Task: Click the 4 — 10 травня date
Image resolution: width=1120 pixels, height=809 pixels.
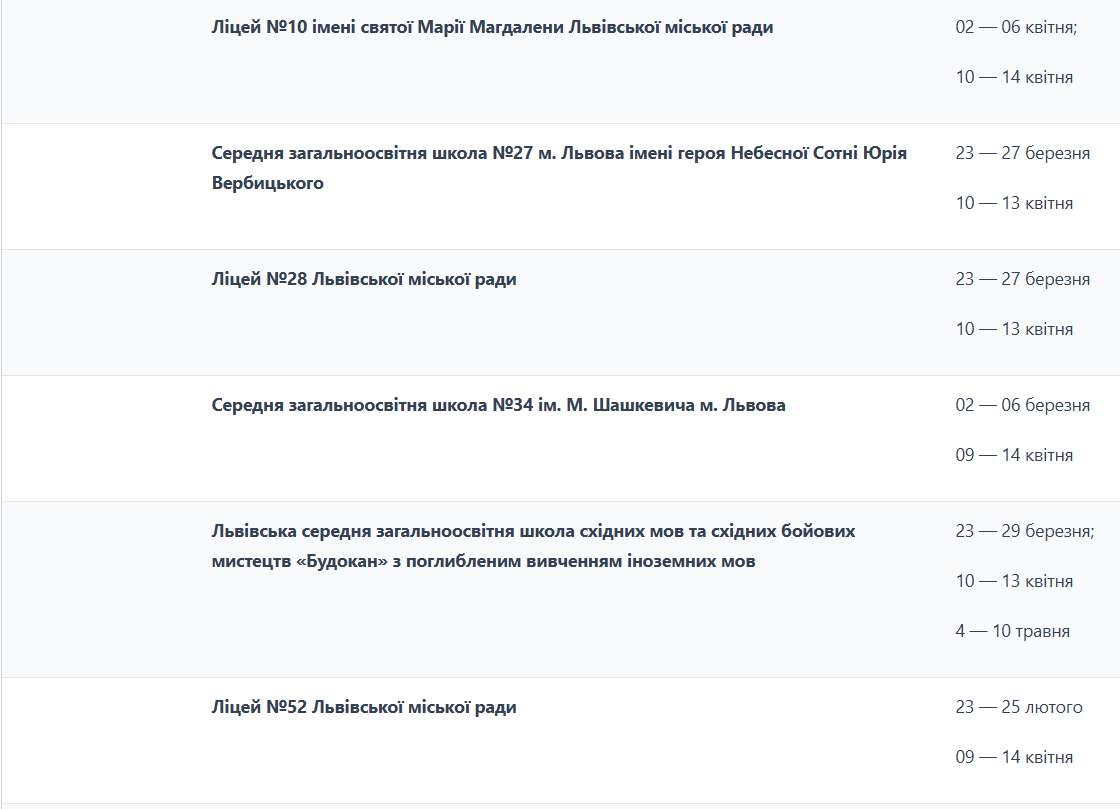Action: [1012, 632]
